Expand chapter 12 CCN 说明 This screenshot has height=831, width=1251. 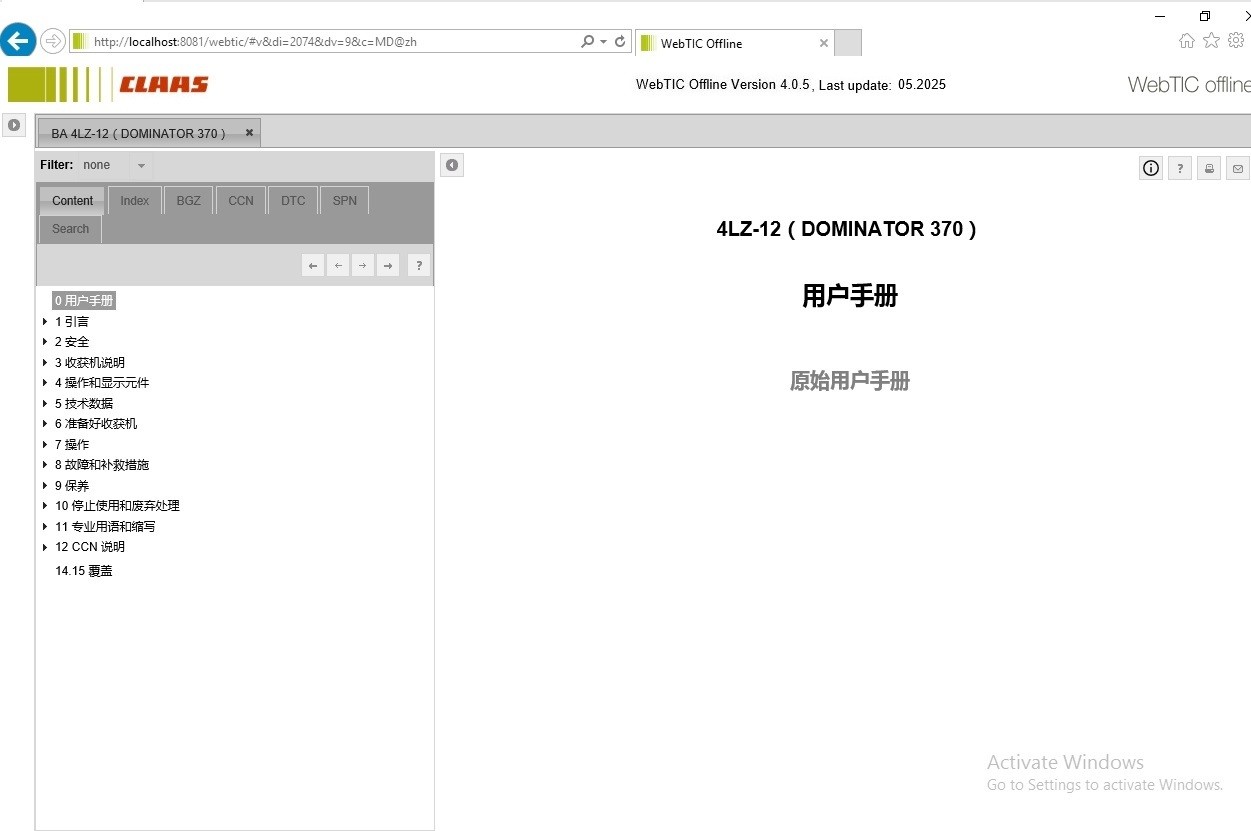tap(45, 547)
